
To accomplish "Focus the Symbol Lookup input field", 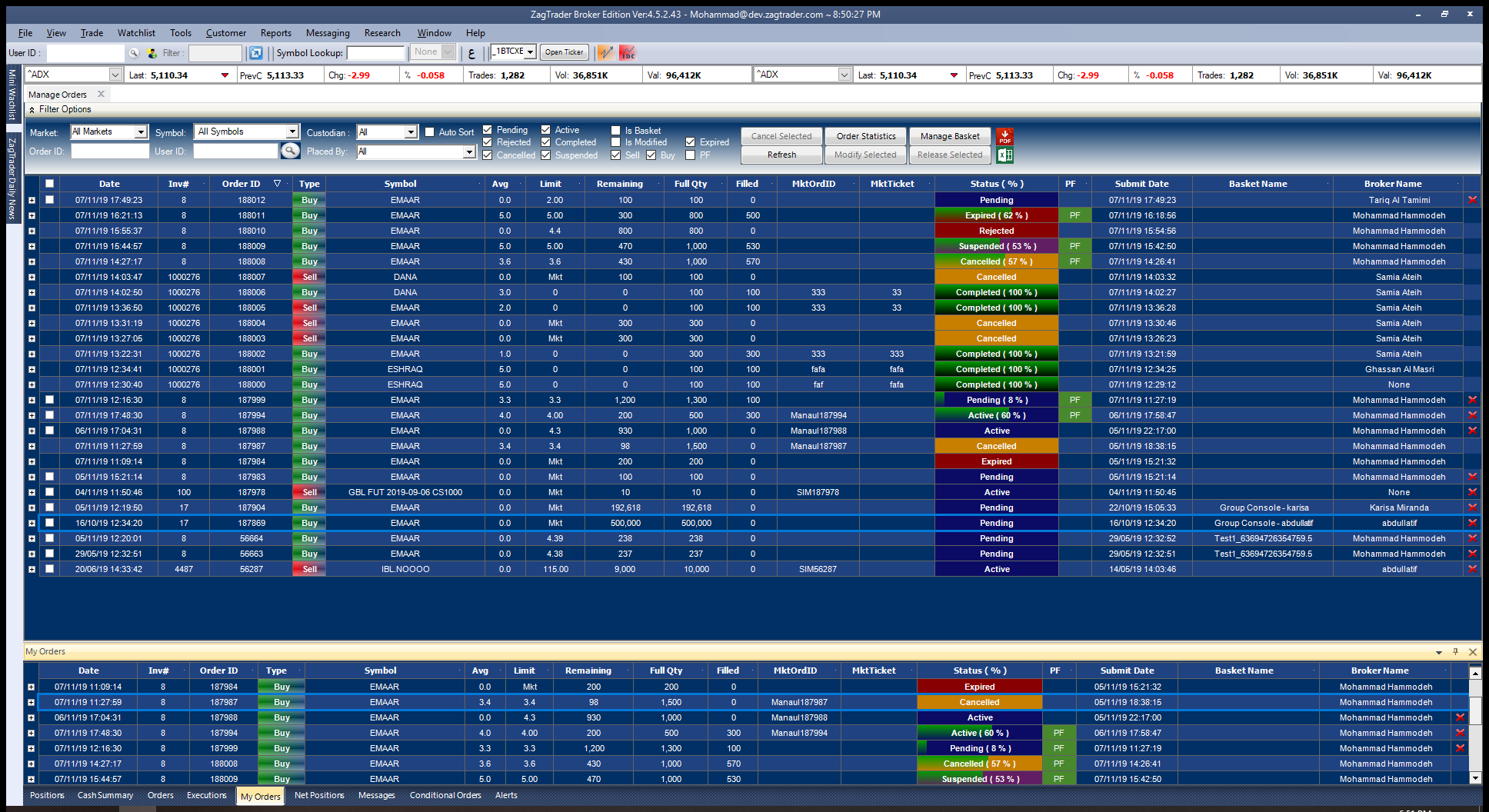I will [375, 53].
